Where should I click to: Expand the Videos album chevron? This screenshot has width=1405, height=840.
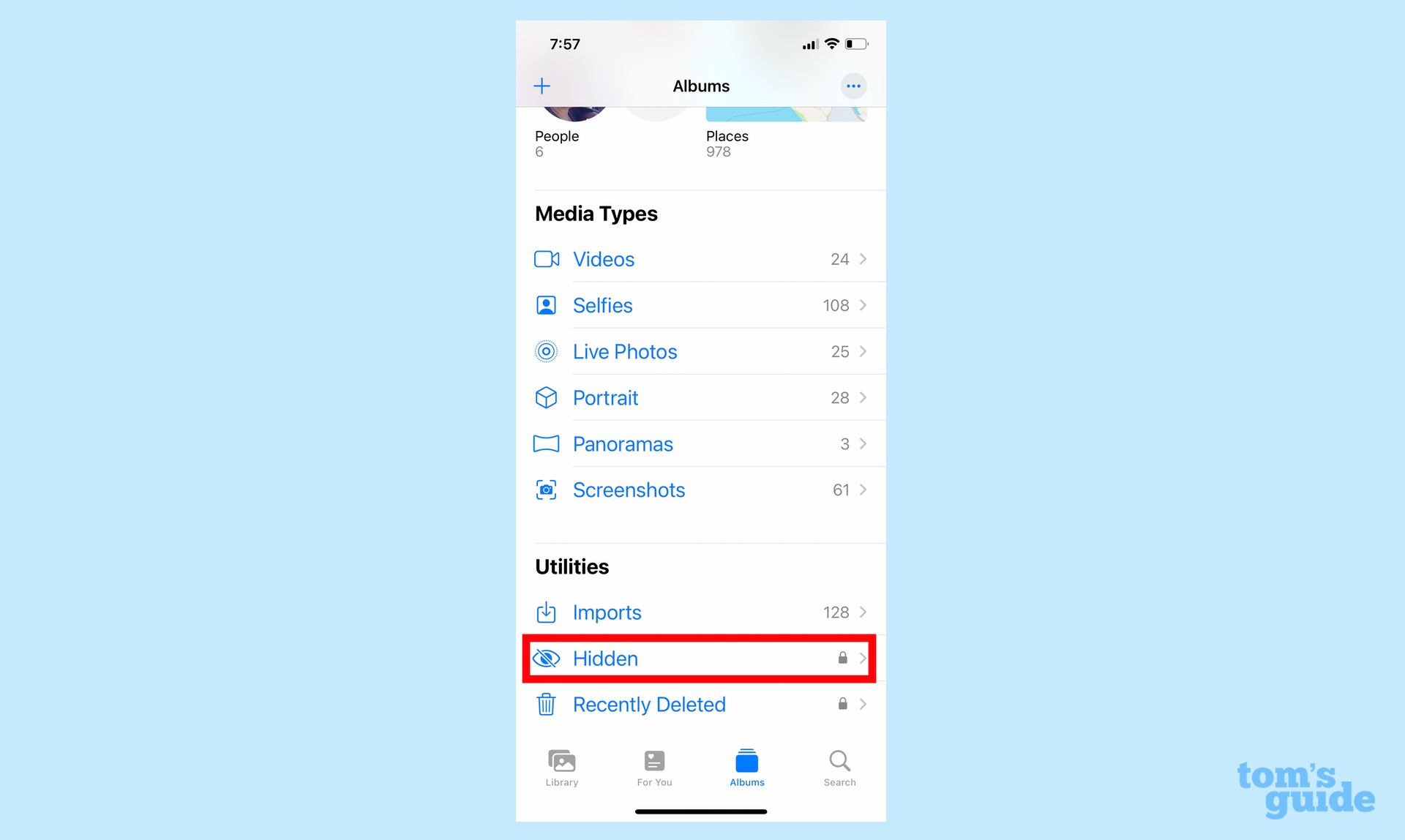(x=862, y=259)
